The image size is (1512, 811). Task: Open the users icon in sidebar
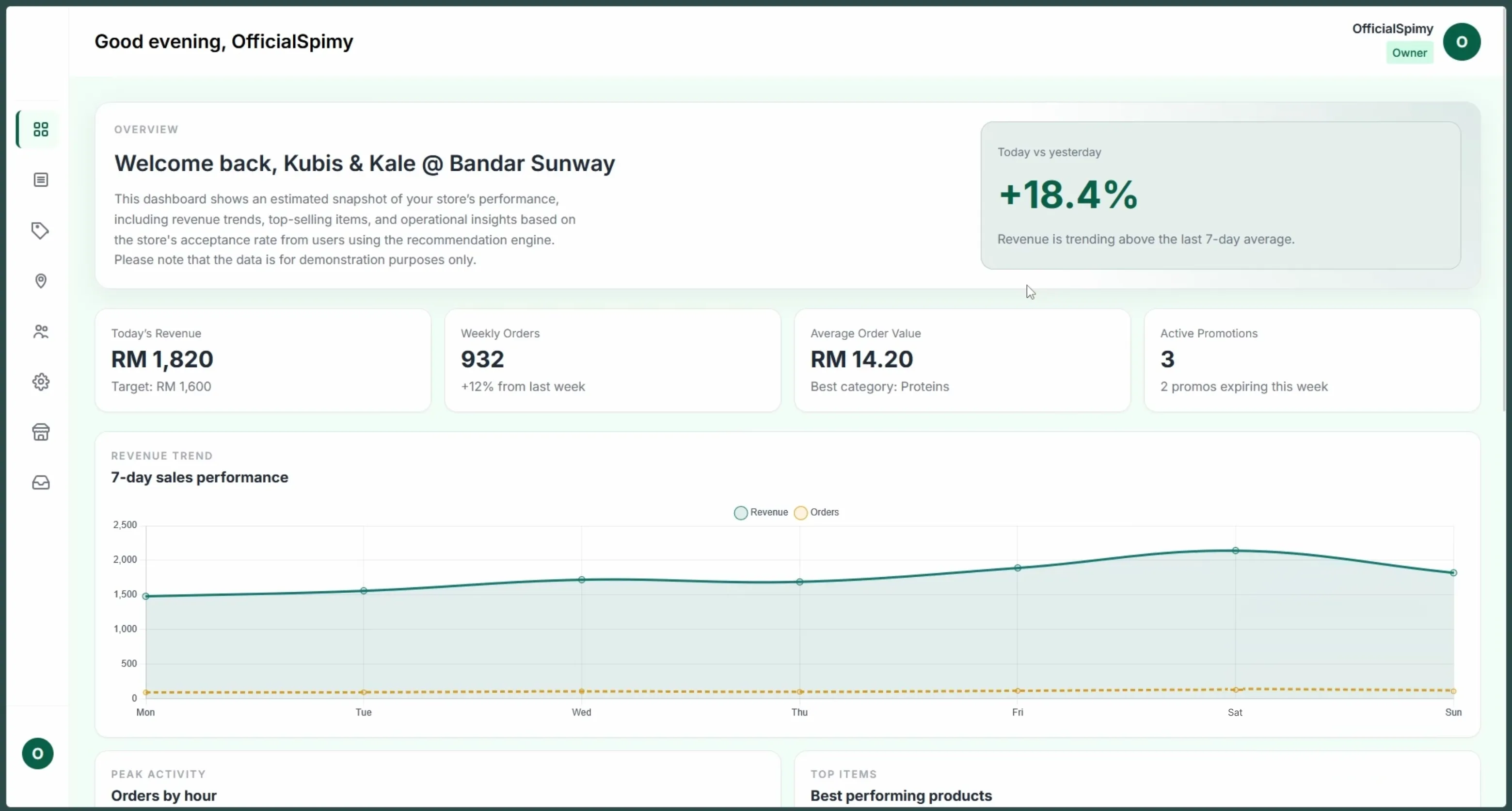tap(41, 331)
